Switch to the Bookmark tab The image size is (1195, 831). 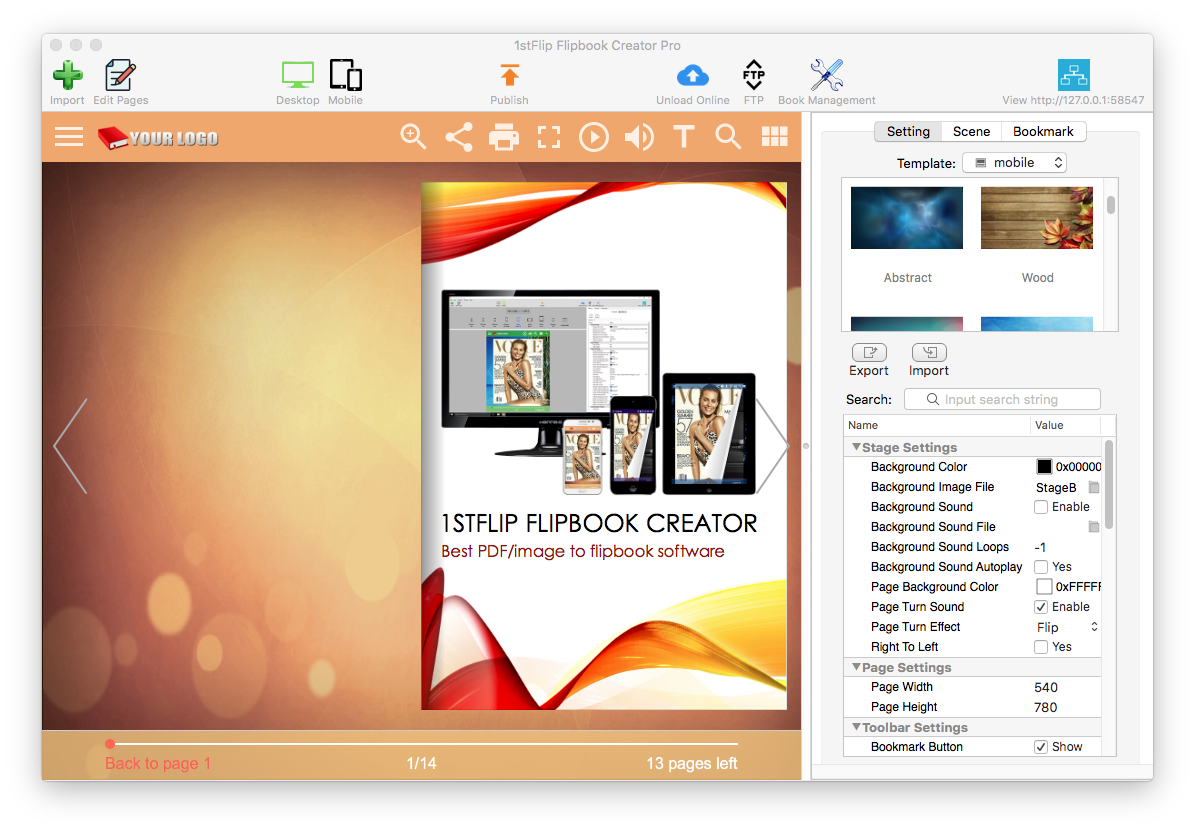1043,131
